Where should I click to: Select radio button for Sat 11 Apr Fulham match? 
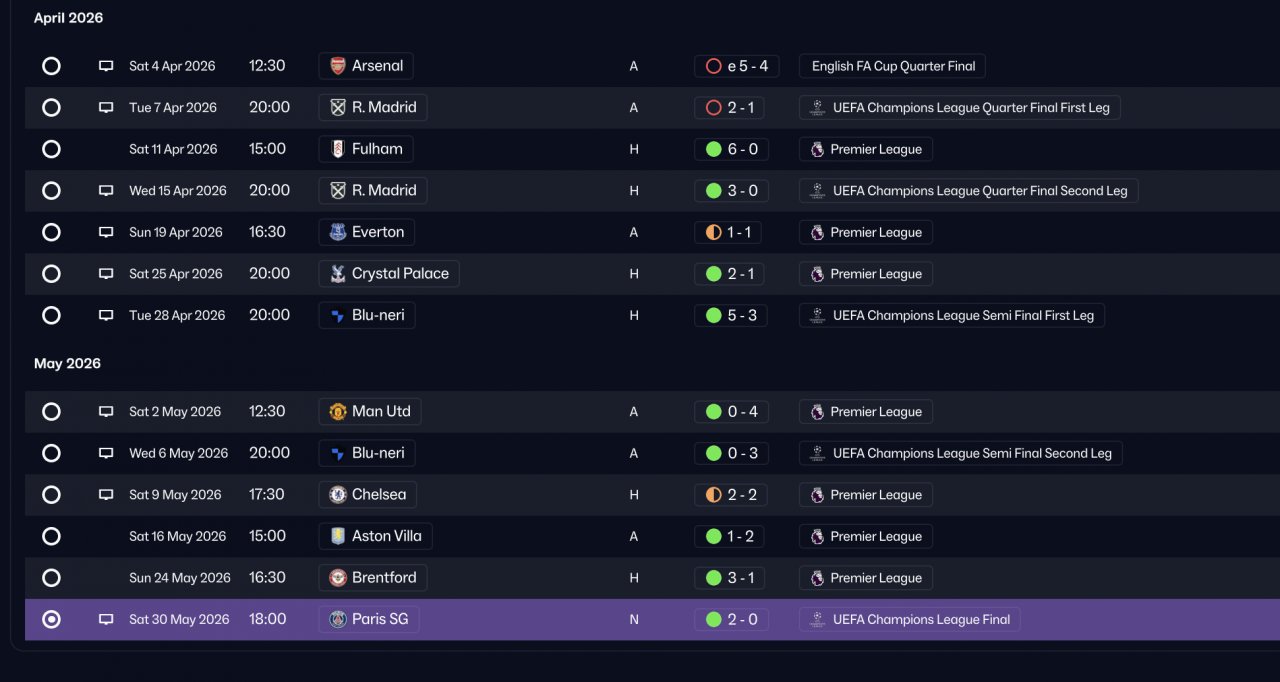tap(51, 149)
